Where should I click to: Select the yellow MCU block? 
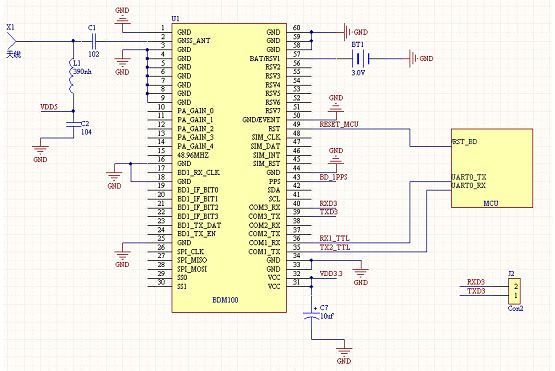click(492, 168)
